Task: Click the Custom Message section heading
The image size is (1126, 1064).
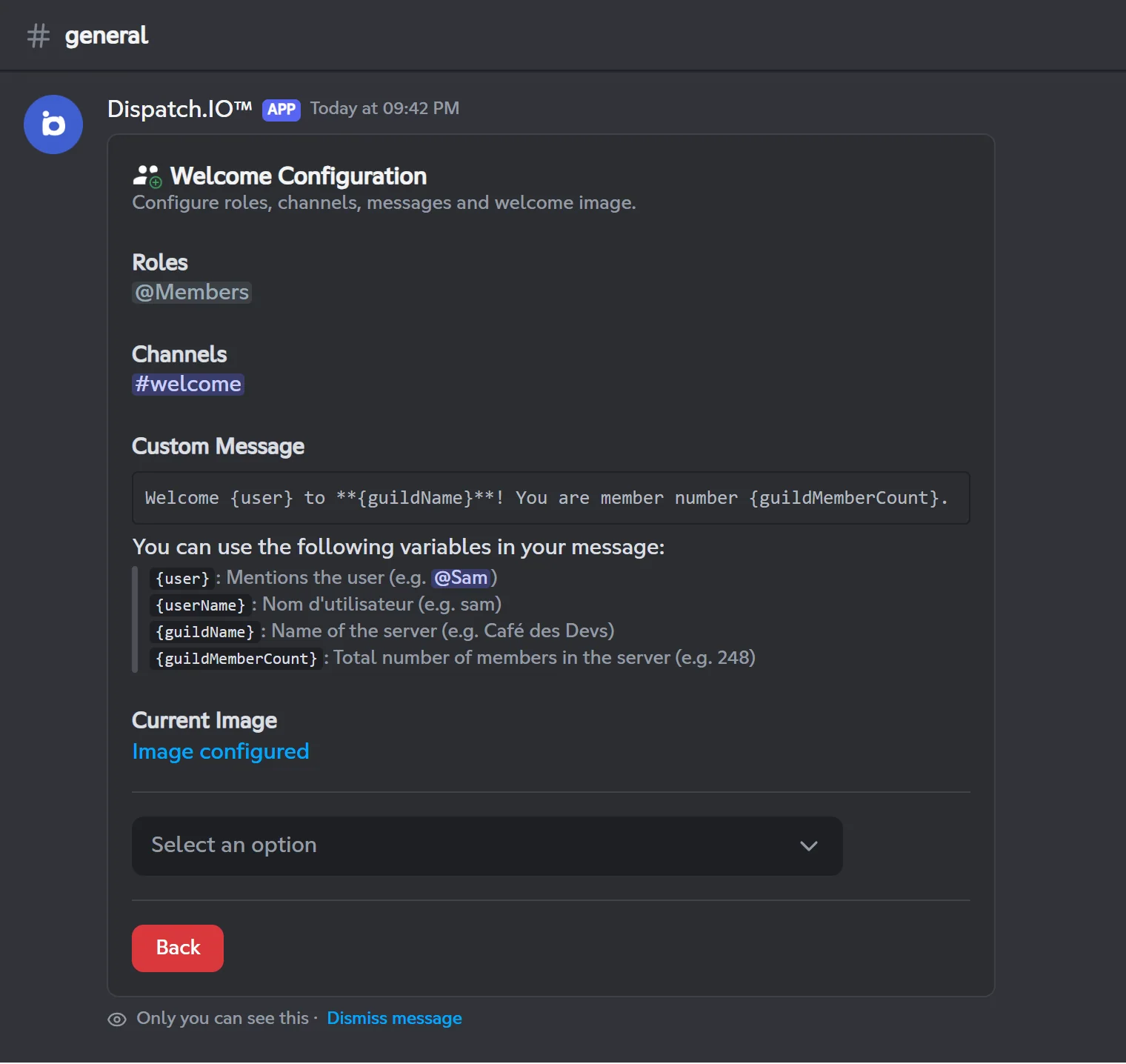Action: (219, 447)
